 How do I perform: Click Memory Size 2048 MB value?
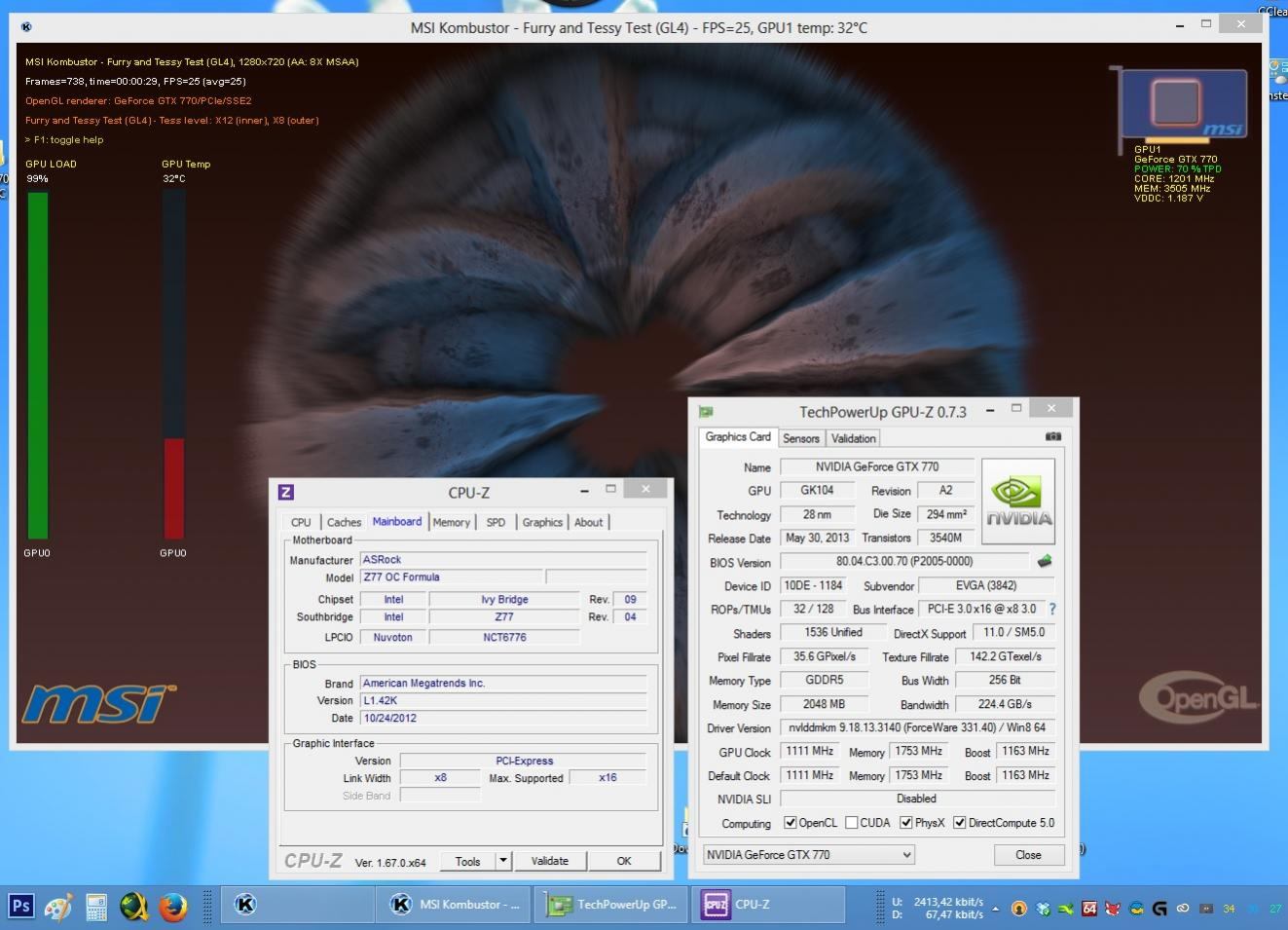[x=824, y=703]
